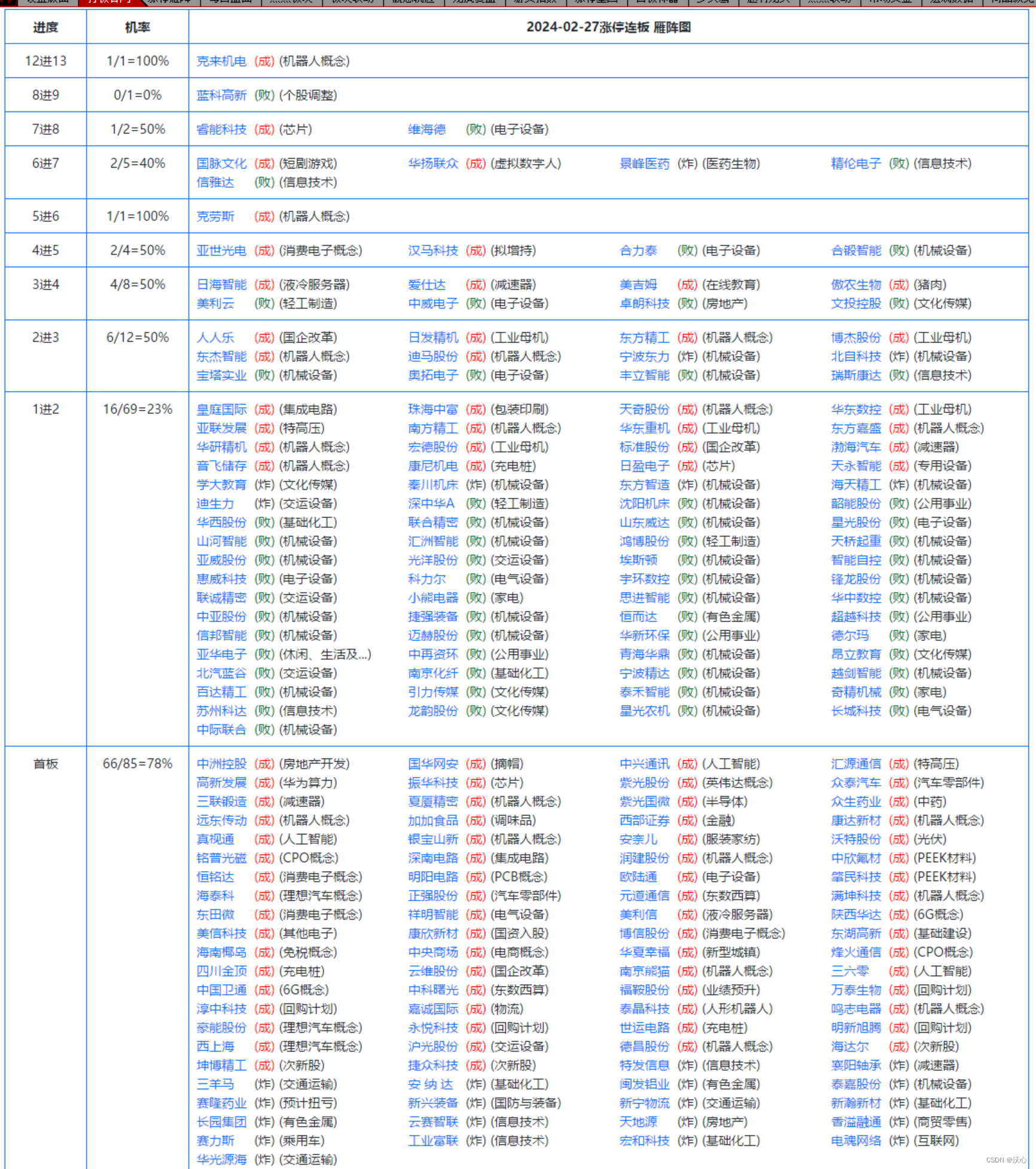
Task: Open the 国华网安 stock link
Action: pyautogui.click(x=433, y=763)
